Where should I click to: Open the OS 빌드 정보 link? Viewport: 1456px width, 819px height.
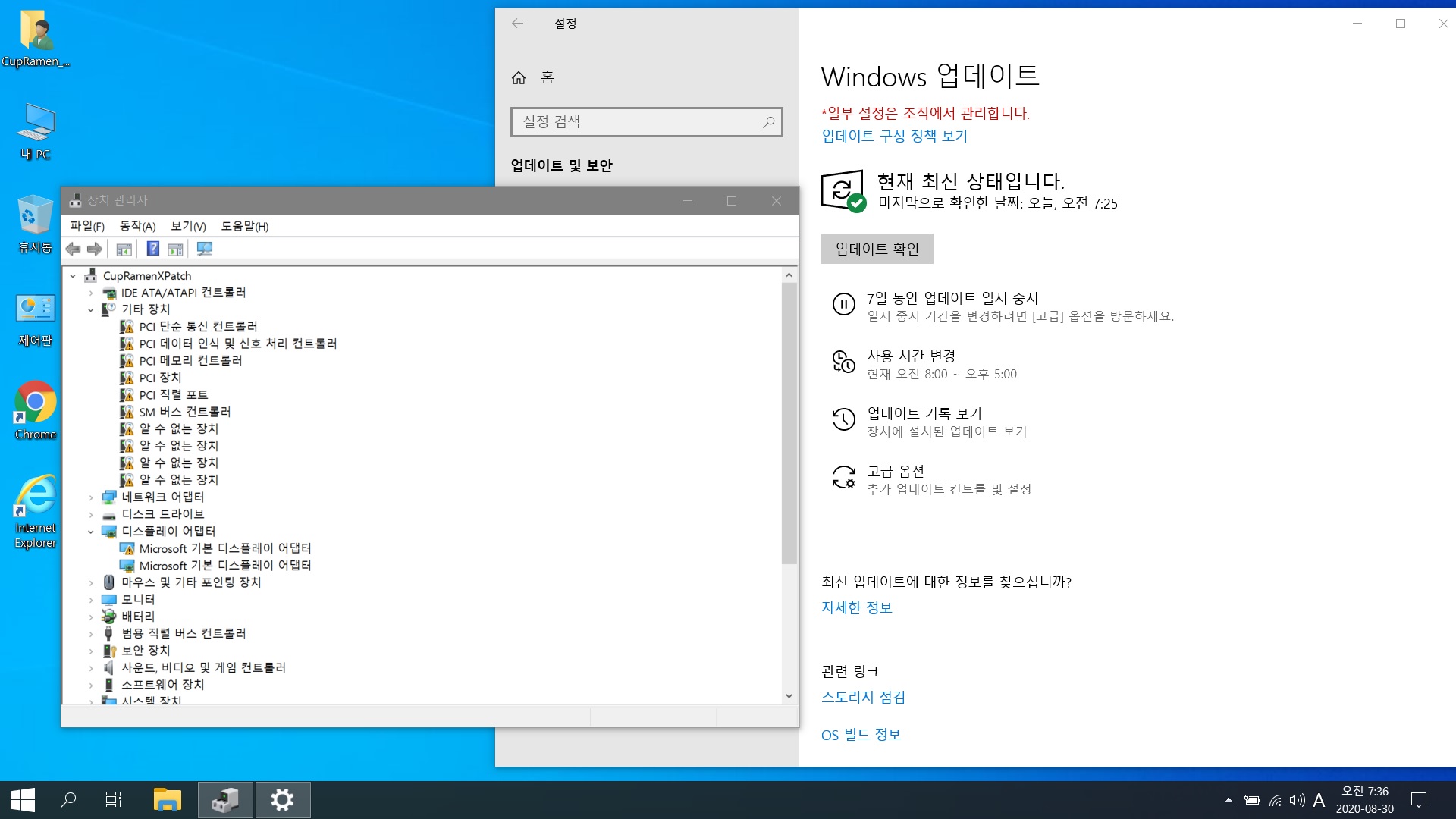coord(861,734)
